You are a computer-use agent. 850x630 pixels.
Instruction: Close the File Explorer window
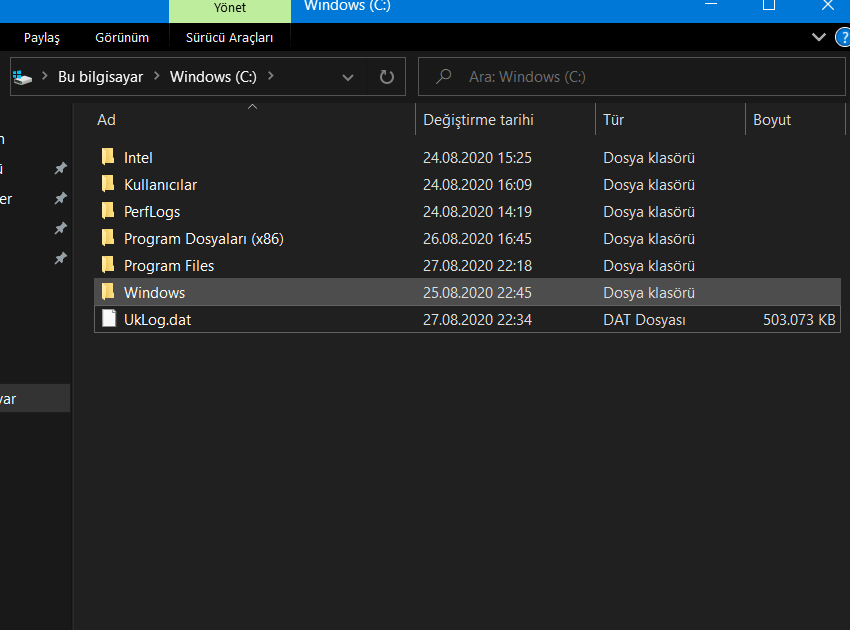tap(828, 5)
